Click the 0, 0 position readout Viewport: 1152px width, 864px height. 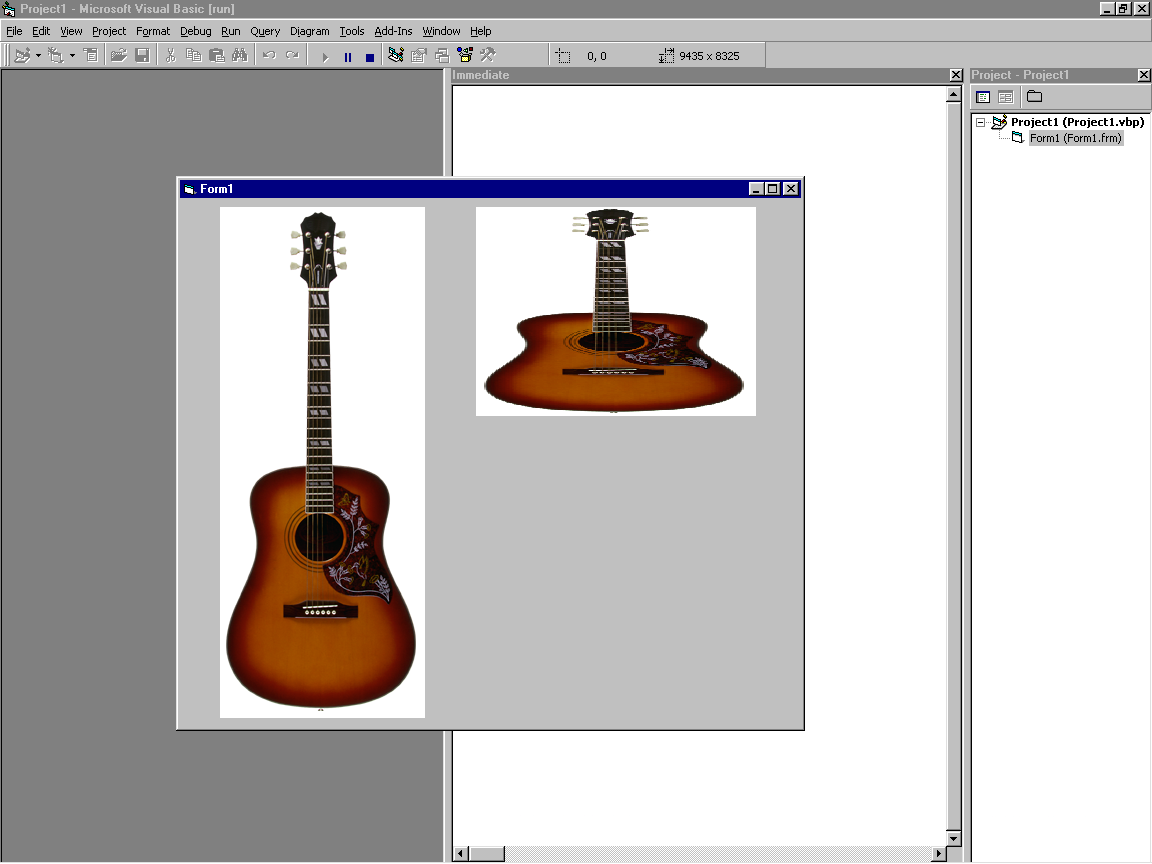[x=597, y=56]
